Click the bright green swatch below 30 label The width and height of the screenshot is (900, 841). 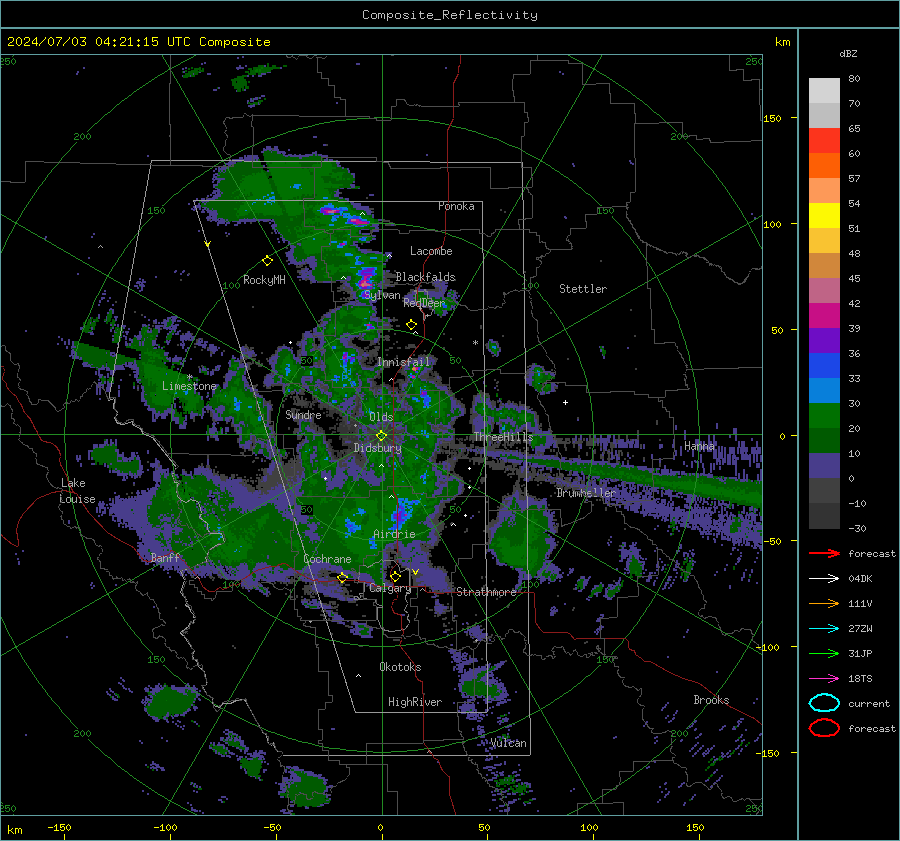pyautogui.click(x=824, y=415)
